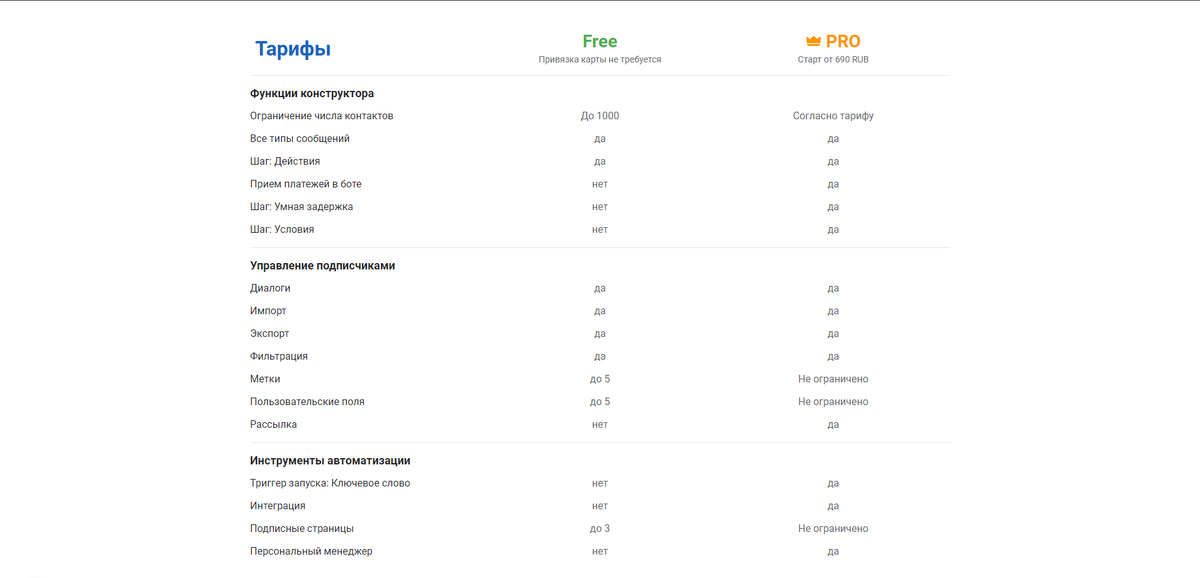Click the crown icon beside PRO

[813, 42]
